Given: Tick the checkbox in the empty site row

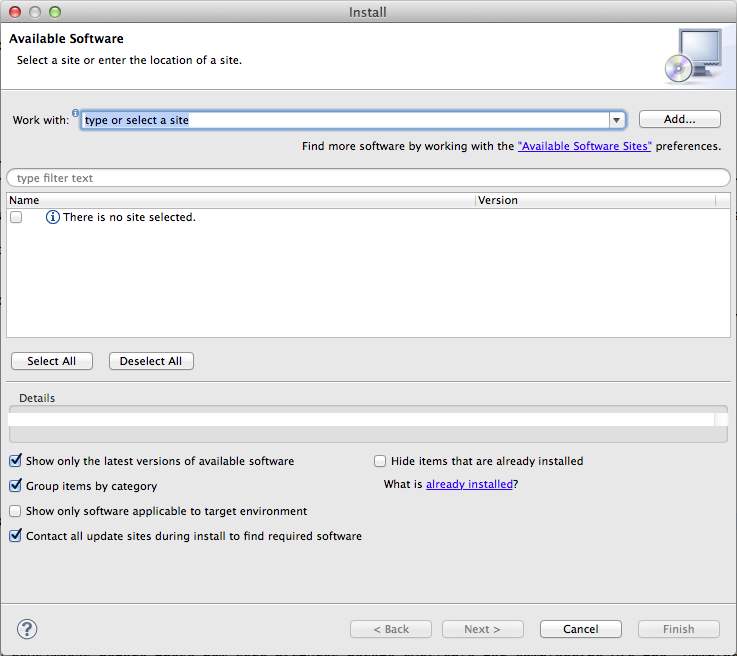Looking at the screenshot, I should click(x=16, y=217).
